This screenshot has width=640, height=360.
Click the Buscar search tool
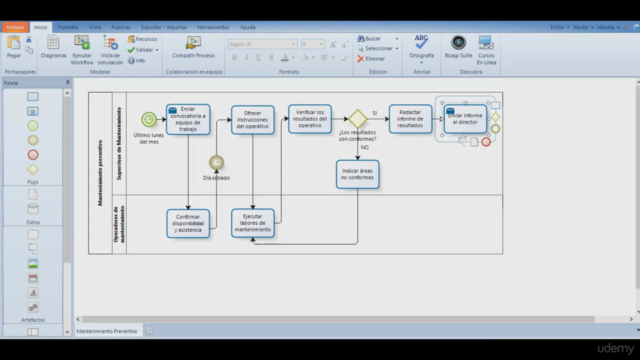369,38
